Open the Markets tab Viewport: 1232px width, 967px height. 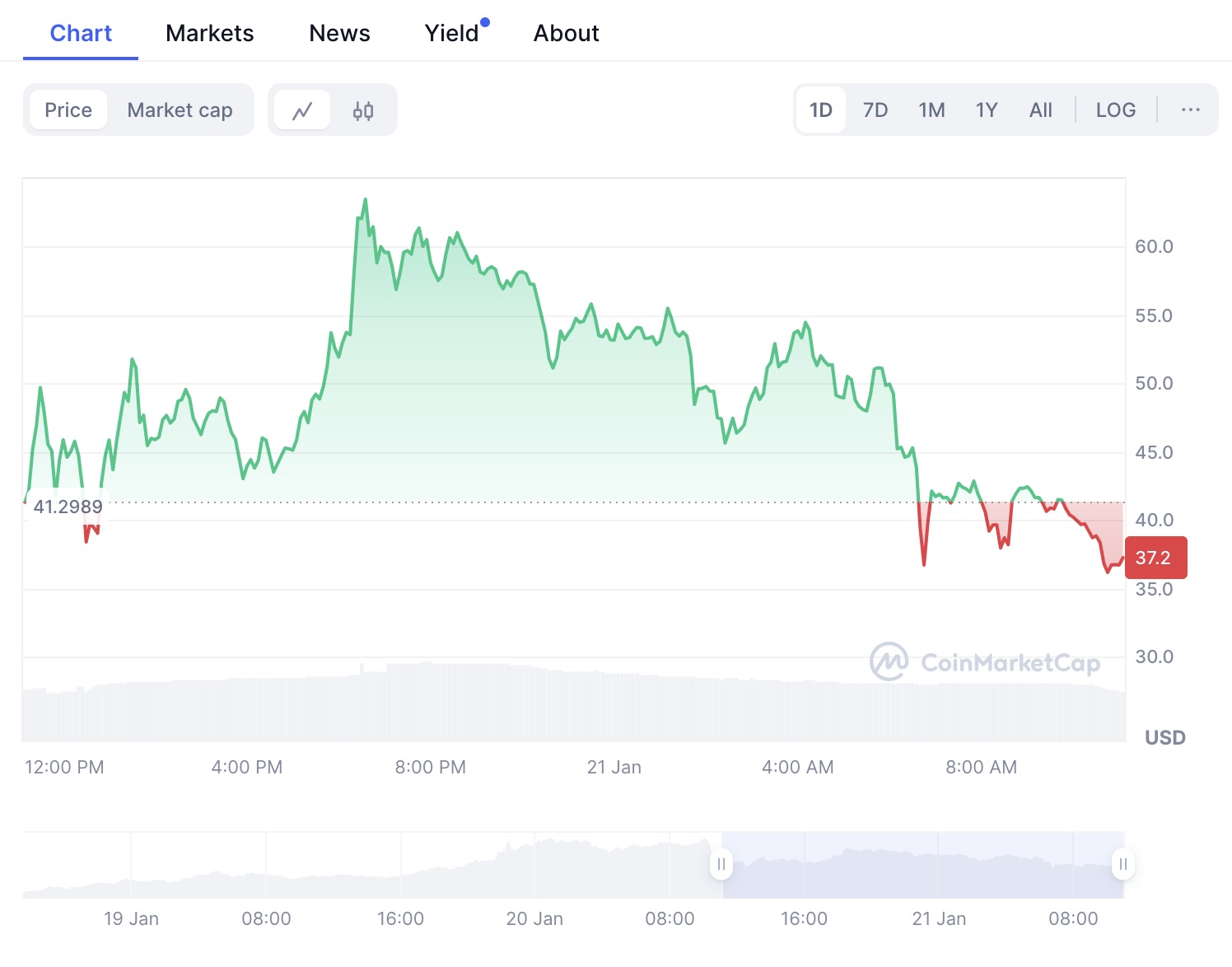pos(209,33)
